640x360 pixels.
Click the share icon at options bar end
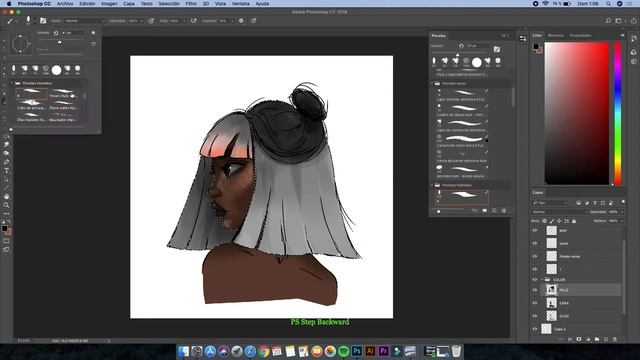pos(633,20)
